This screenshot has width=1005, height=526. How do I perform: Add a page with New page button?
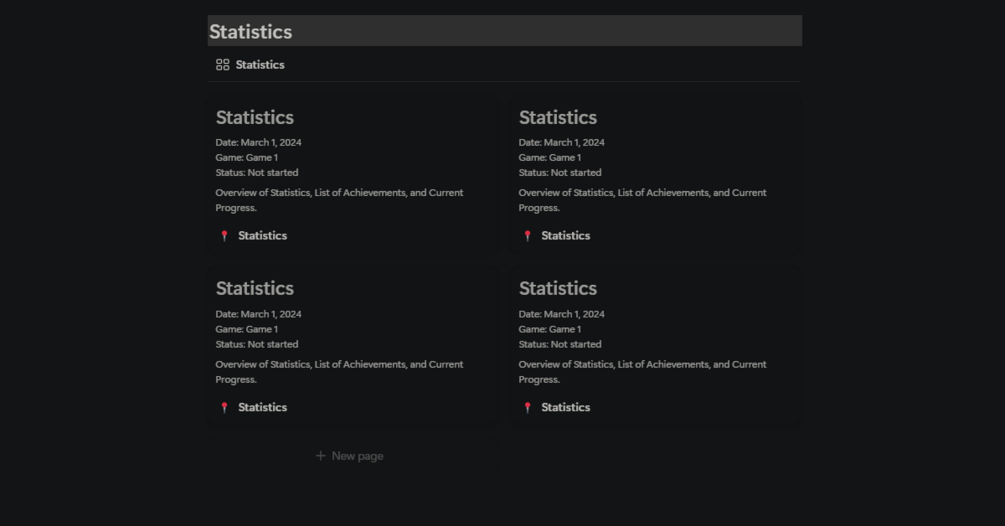(x=357, y=456)
